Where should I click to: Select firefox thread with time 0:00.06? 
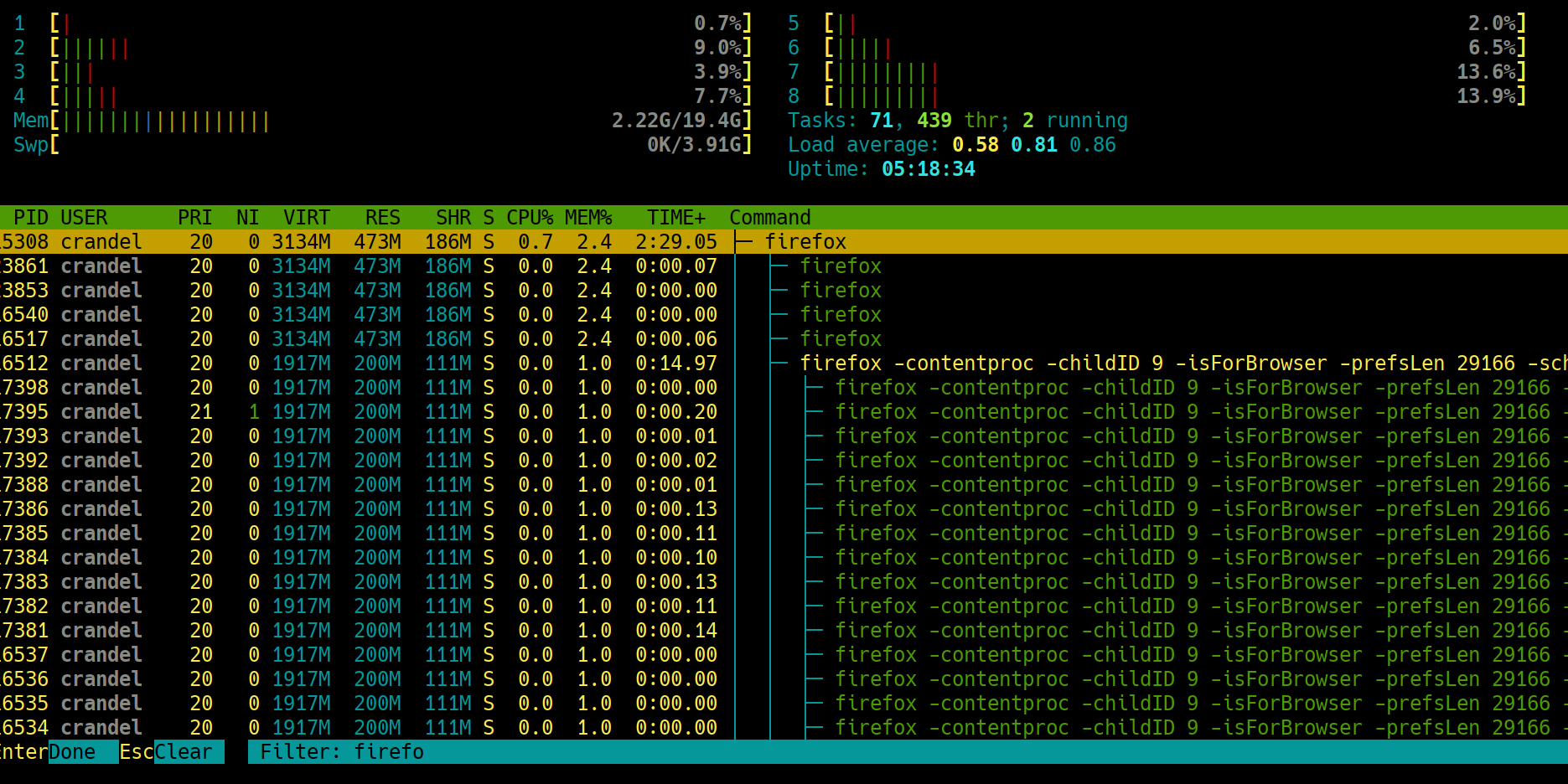(784, 339)
